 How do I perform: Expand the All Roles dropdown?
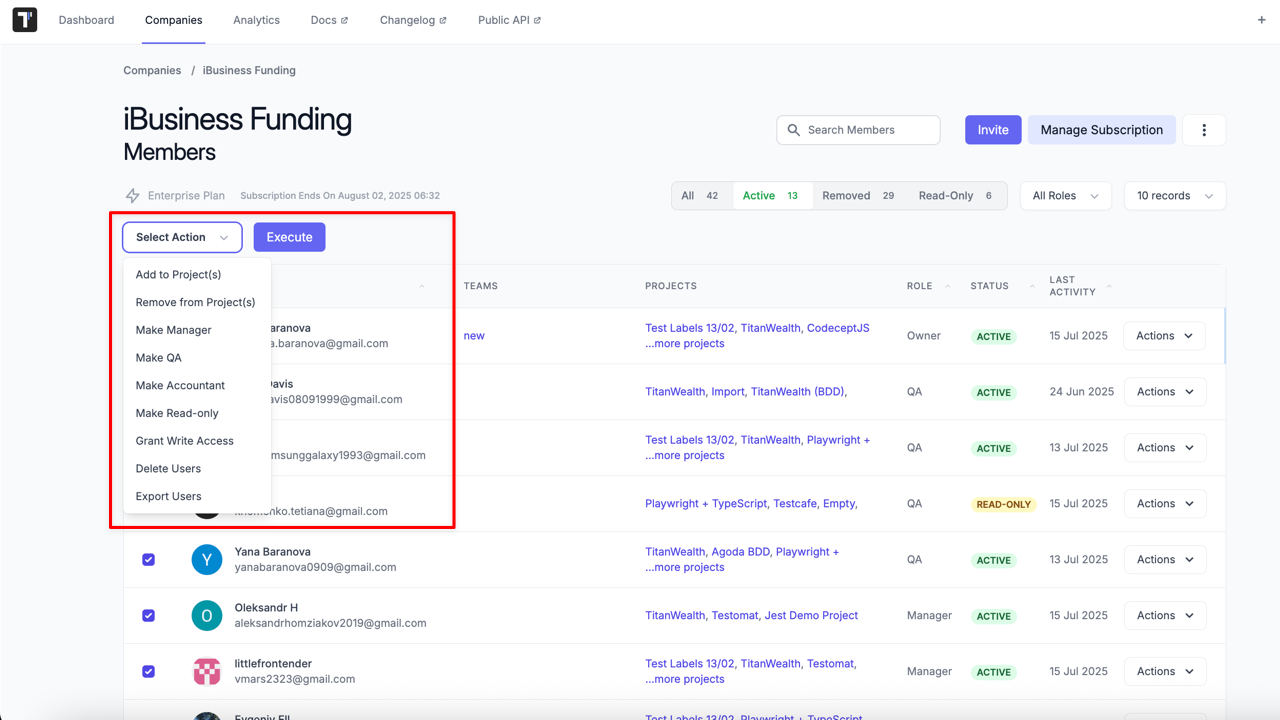(x=1065, y=196)
